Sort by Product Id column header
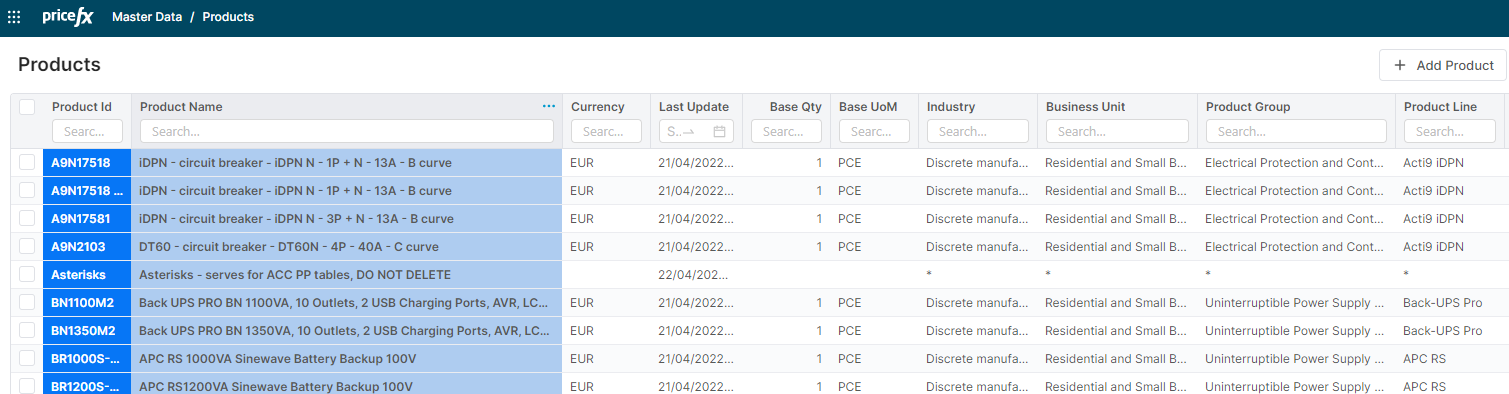The image size is (1509, 394). click(82, 107)
